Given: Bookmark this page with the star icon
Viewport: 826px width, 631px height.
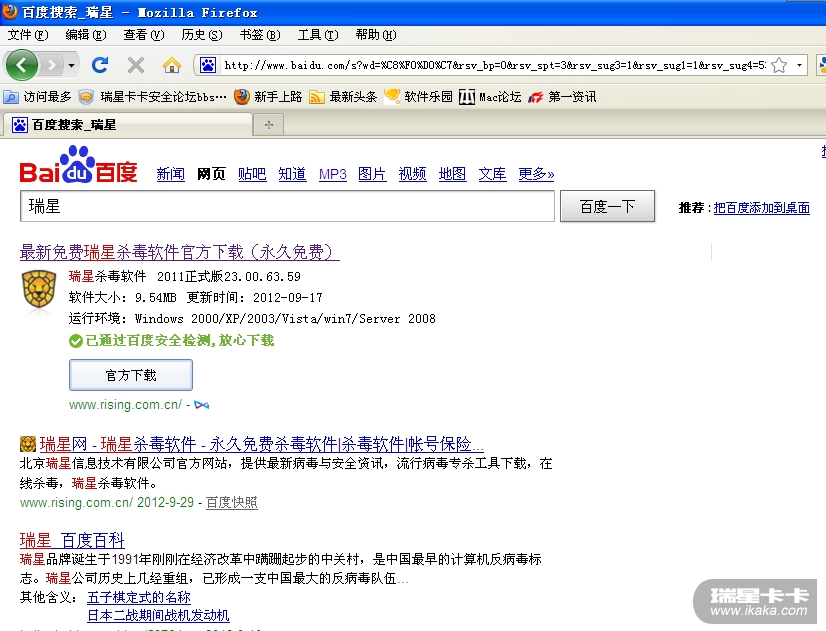Looking at the screenshot, I should coord(779,65).
